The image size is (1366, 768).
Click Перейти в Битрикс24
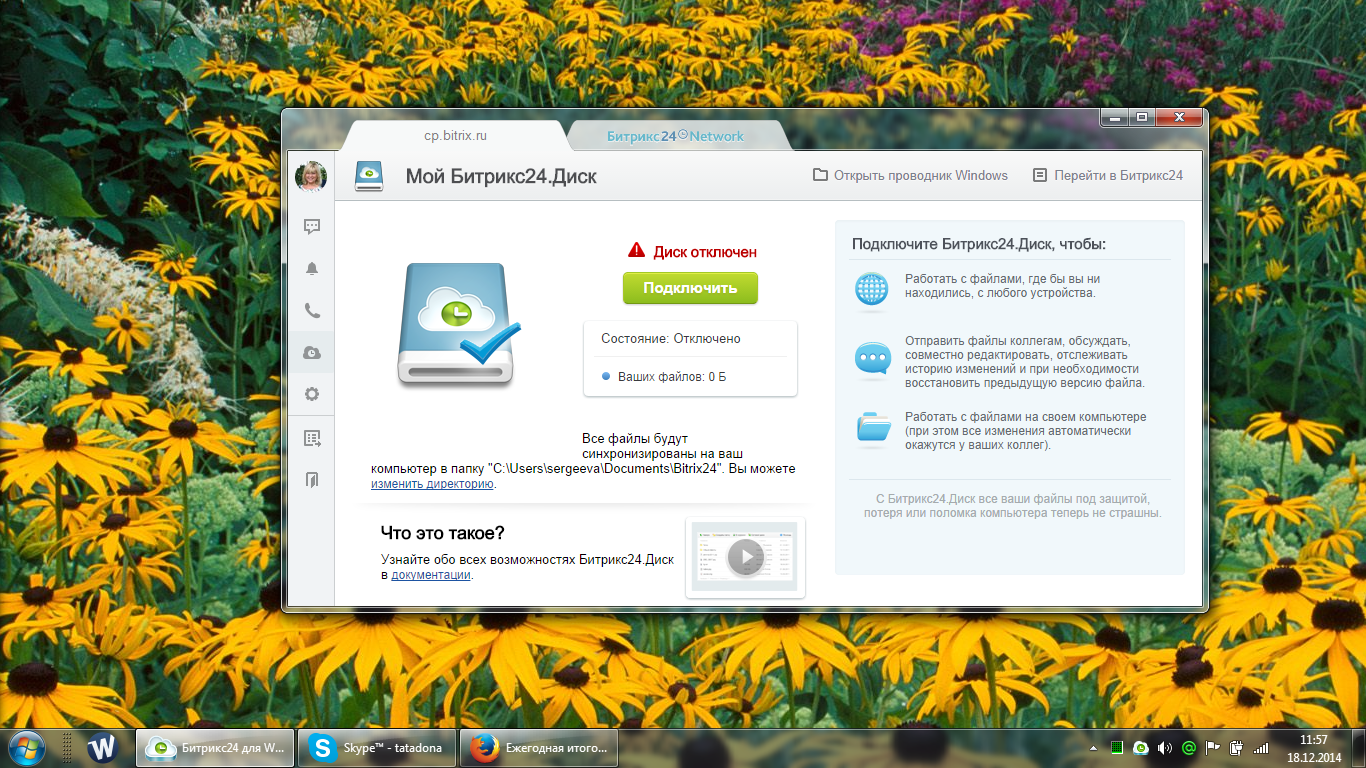[1107, 175]
